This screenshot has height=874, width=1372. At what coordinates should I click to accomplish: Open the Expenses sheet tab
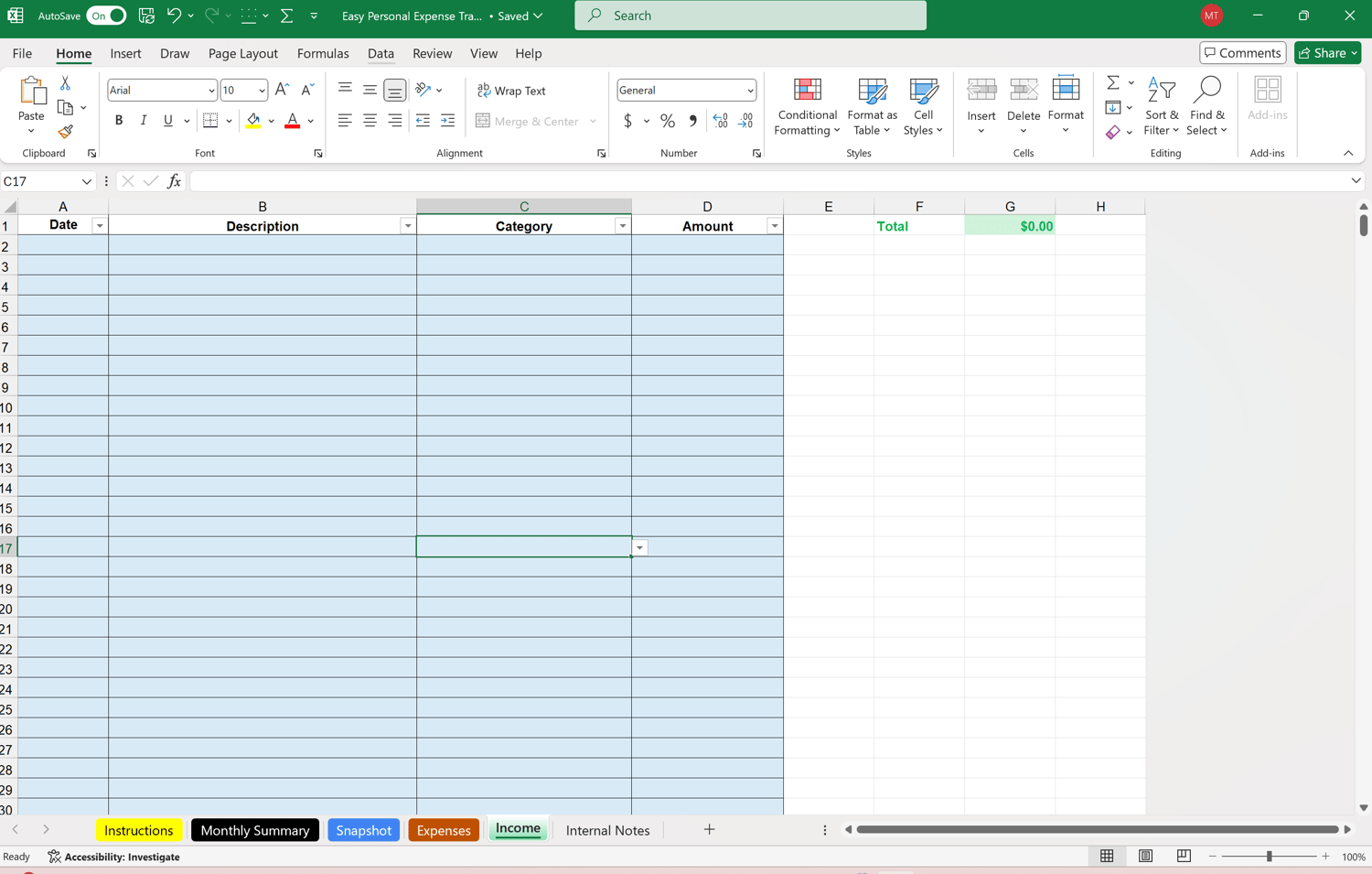[444, 830]
